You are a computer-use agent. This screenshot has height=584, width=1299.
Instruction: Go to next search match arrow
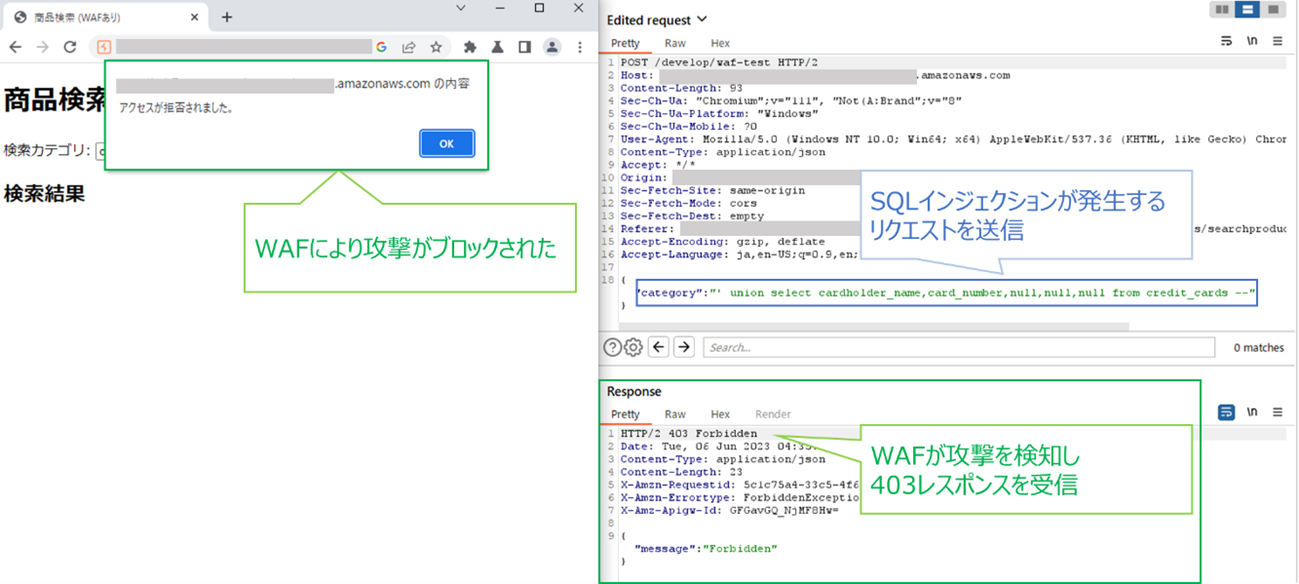tap(684, 347)
